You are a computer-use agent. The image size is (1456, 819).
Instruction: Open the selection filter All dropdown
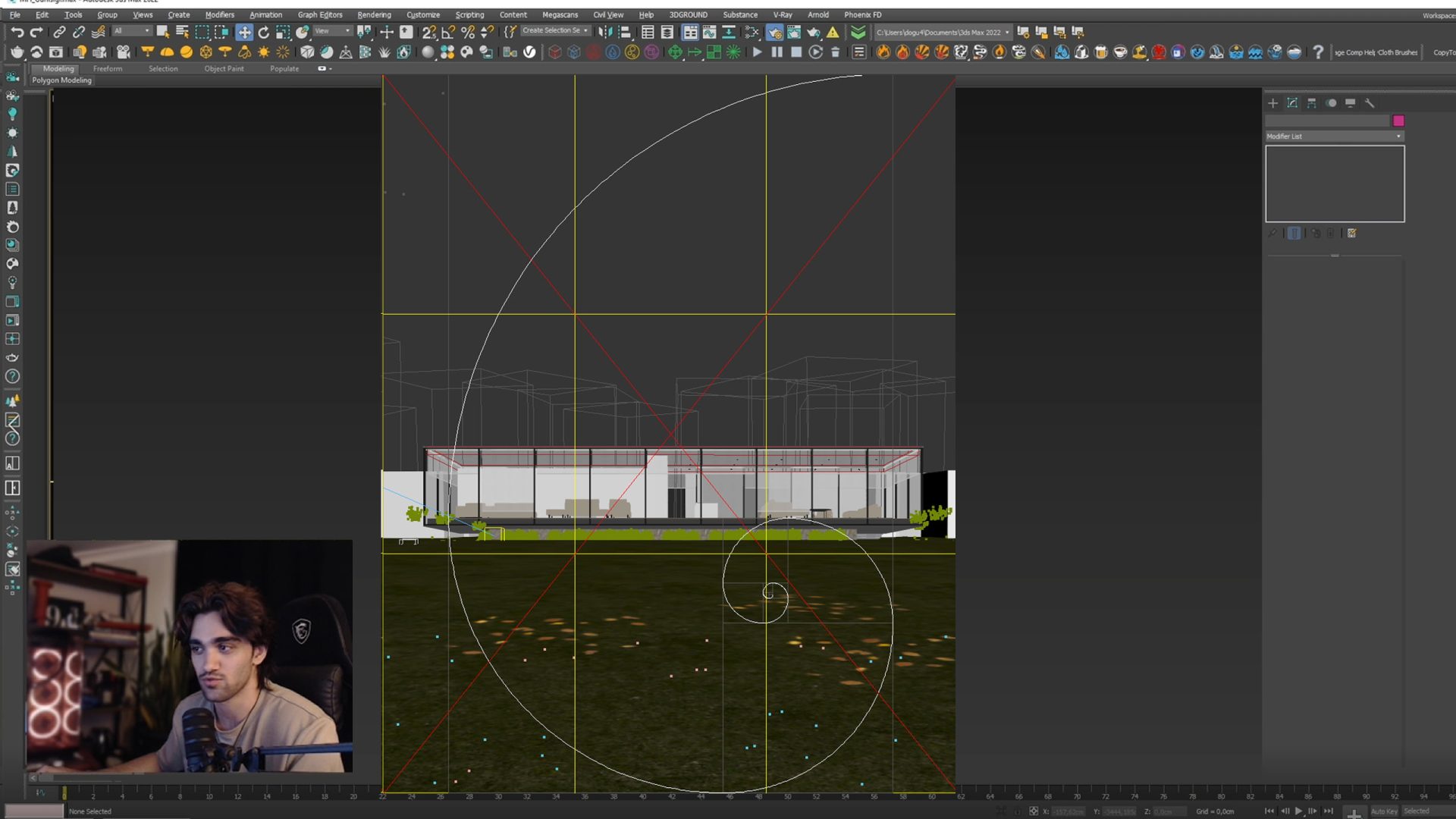(x=131, y=31)
